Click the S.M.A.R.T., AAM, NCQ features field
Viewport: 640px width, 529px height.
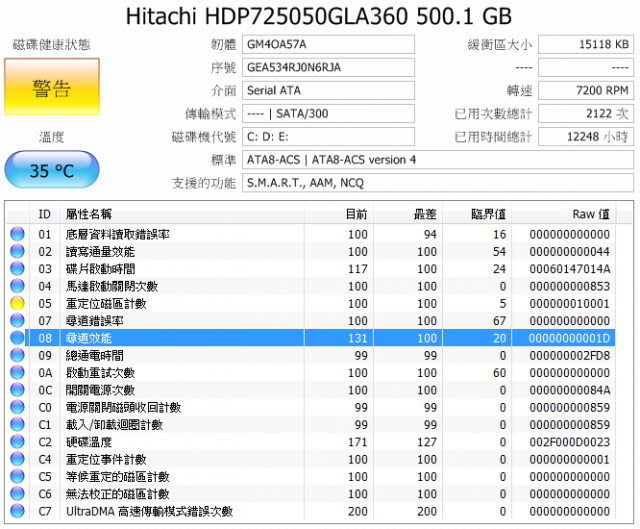[438, 183]
